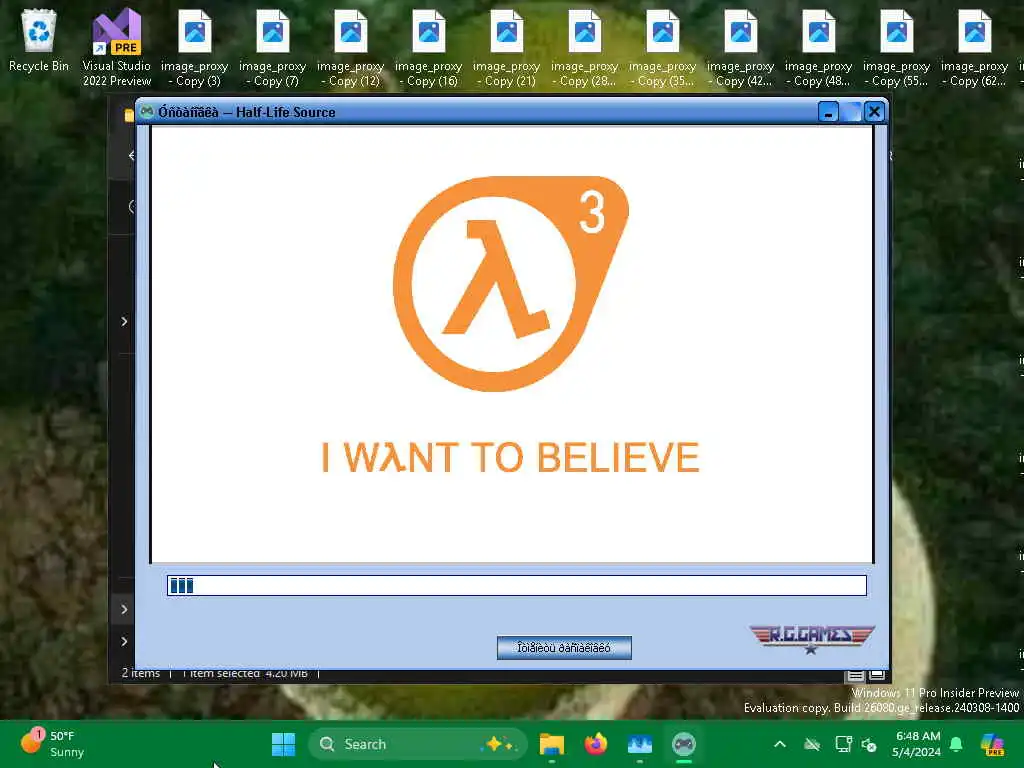Open the Recycle Bin desktop icon

[x=39, y=42]
